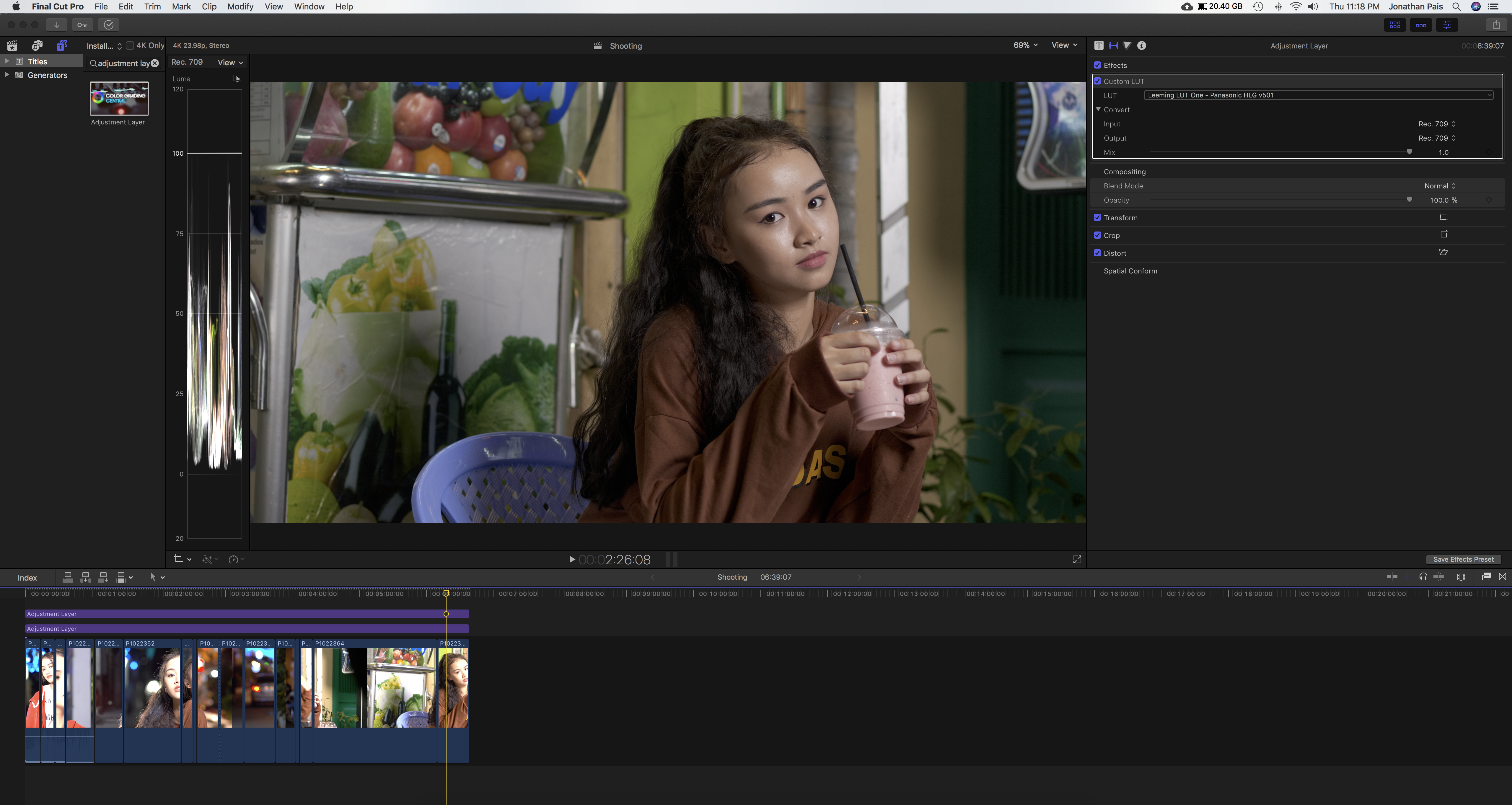Toggle the full screen viewer icon
The width and height of the screenshot is (1512, 805).
coord(1077,560)
